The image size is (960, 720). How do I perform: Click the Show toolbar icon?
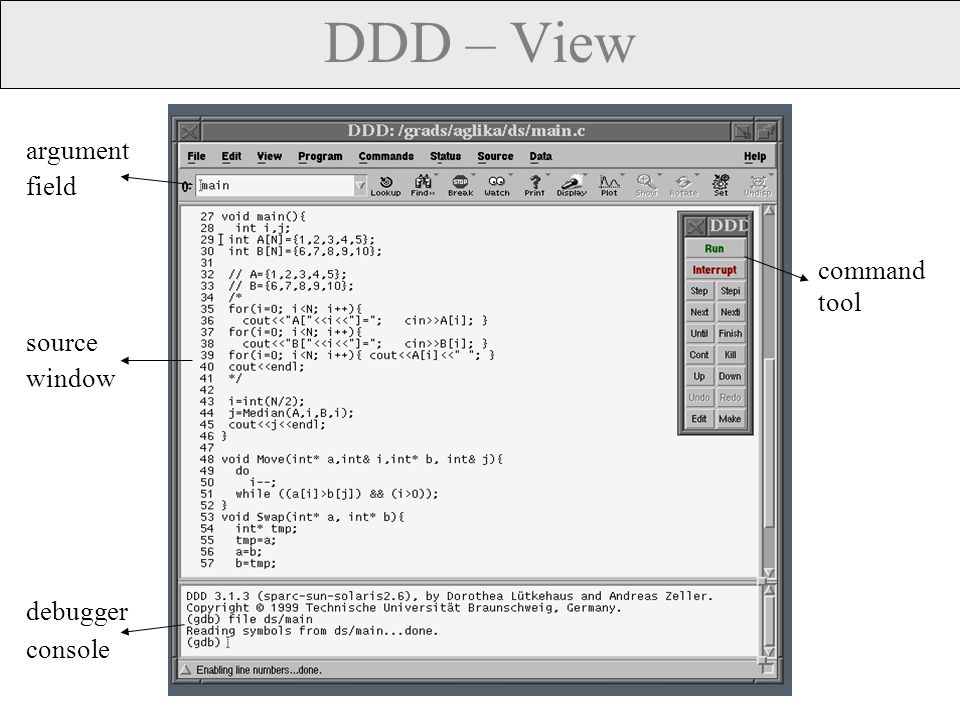click(x=646, y=186)
